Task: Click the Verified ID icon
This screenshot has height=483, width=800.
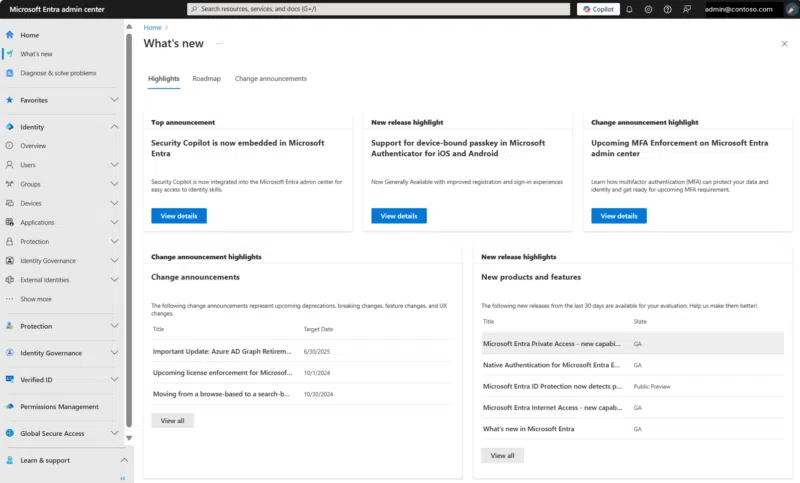Action: [10, 379]
